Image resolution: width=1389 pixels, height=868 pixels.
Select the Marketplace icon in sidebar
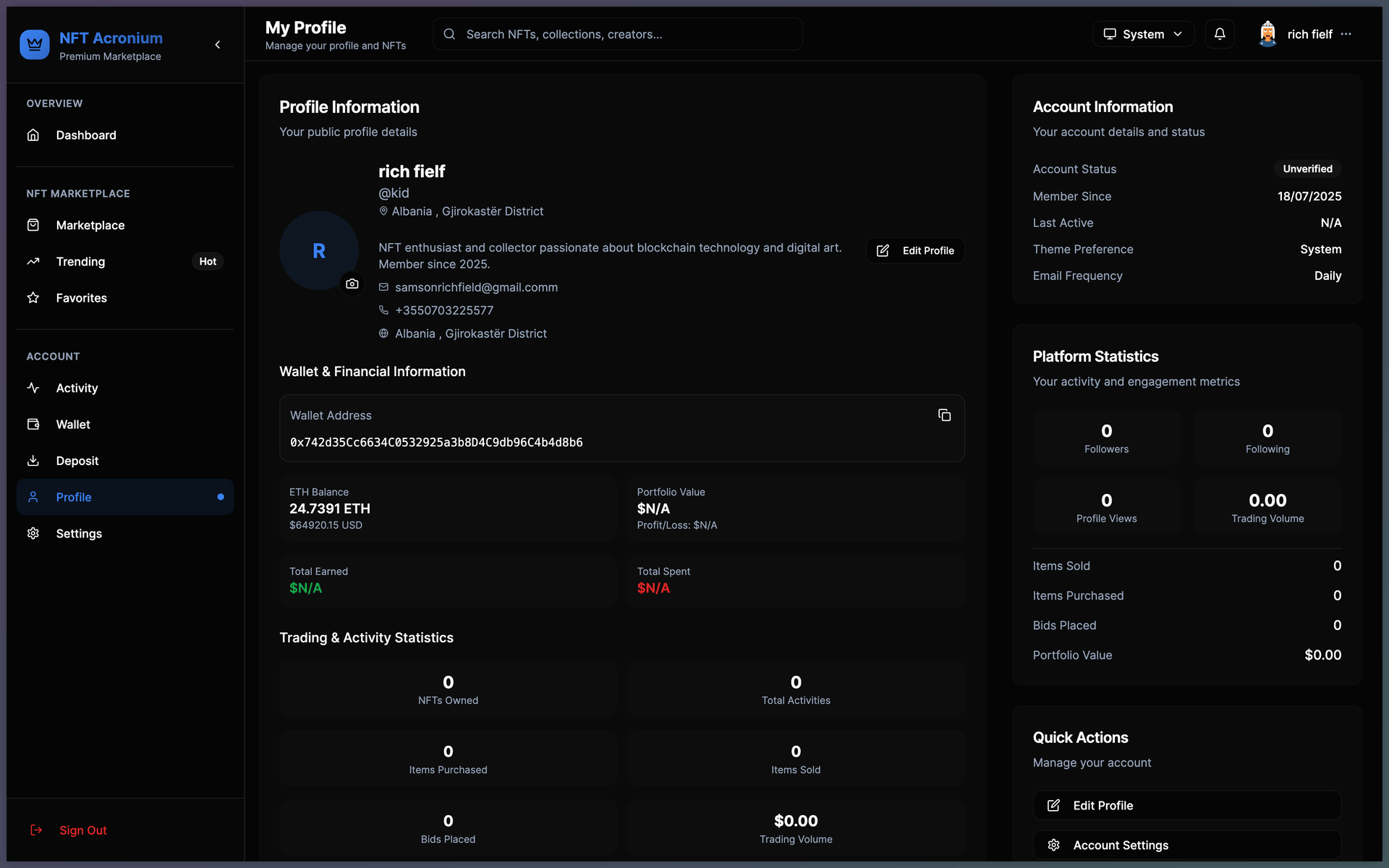[x=34, y=225]
